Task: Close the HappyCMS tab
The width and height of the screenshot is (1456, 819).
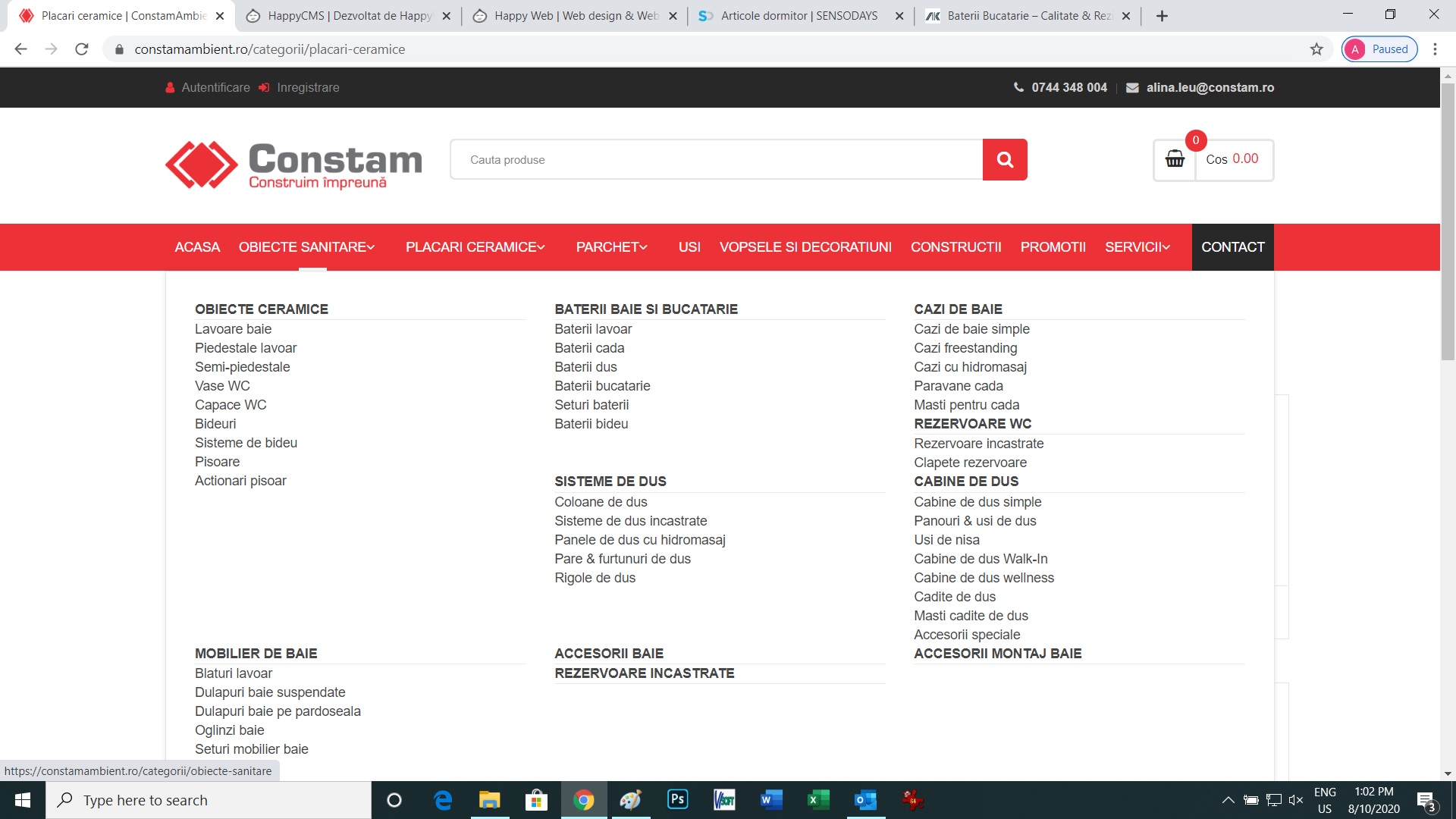Action: pos(446,16)
